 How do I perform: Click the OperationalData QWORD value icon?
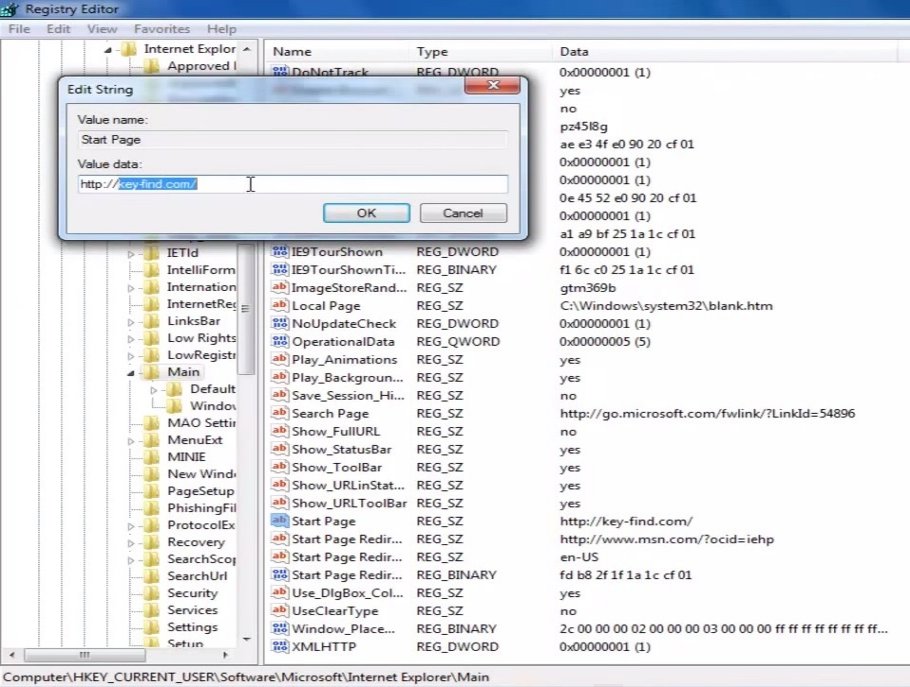coord(280,341)
